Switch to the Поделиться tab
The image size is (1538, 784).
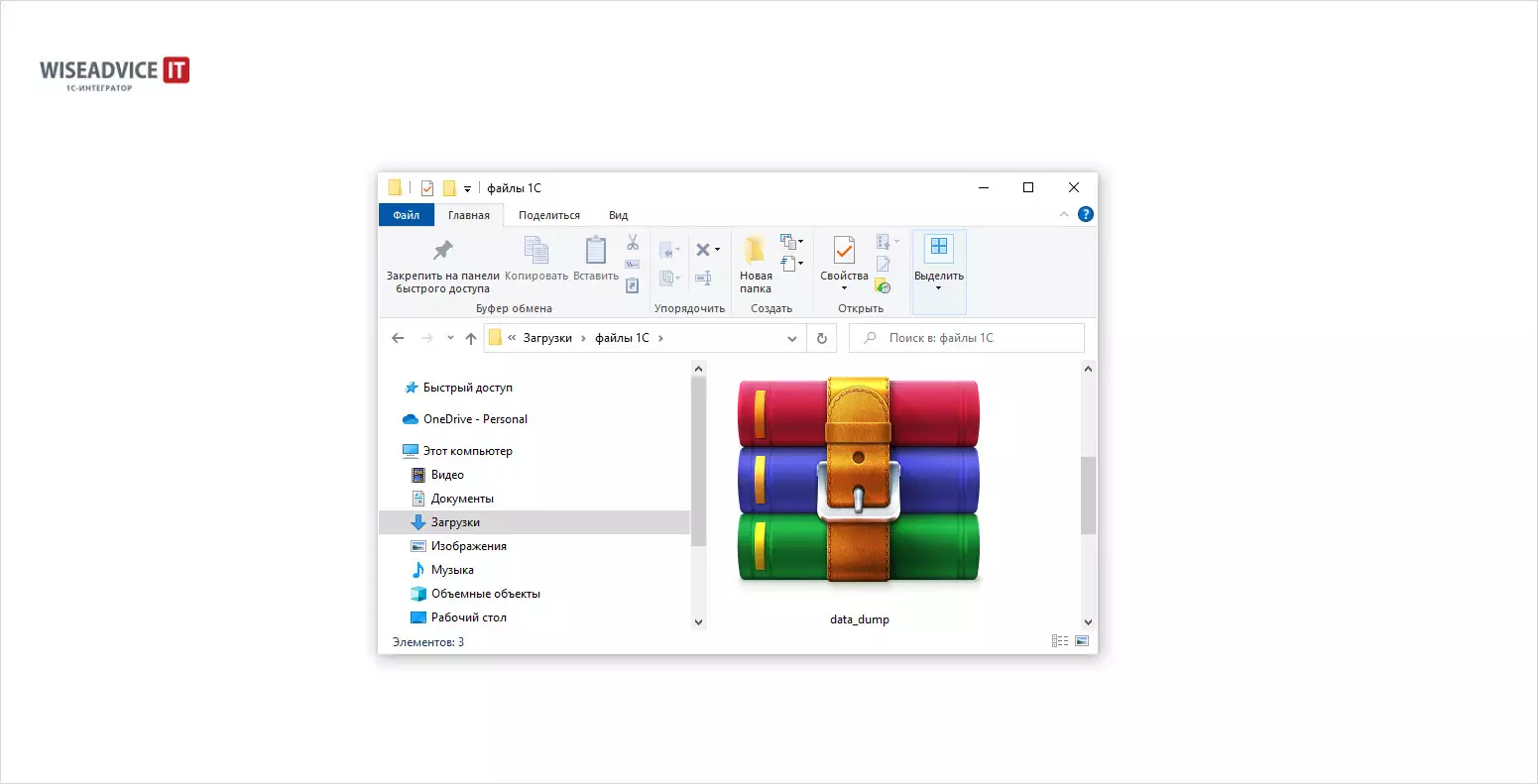coord(549,215)
